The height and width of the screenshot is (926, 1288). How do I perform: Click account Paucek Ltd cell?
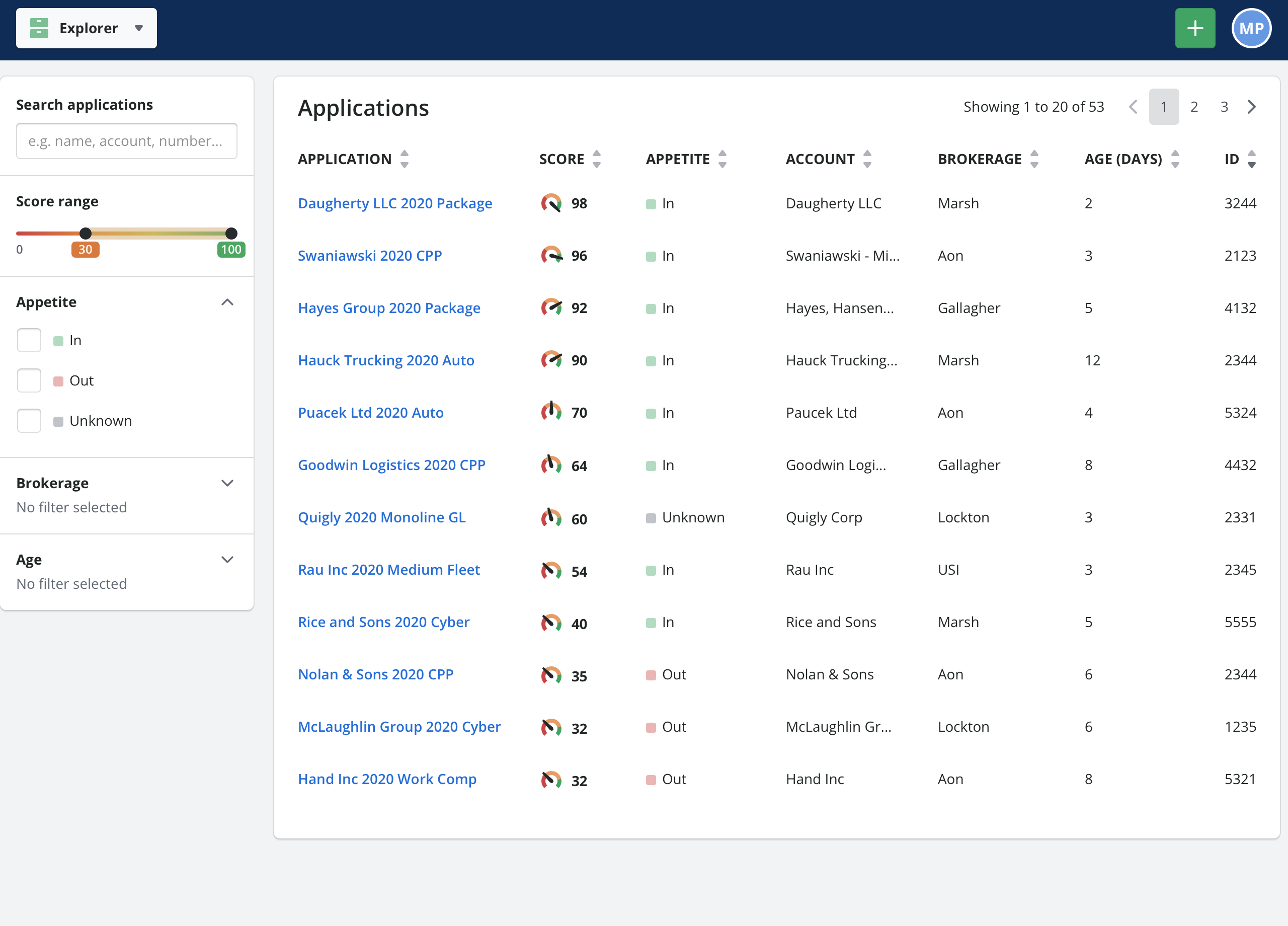click(x=821, y=413)
